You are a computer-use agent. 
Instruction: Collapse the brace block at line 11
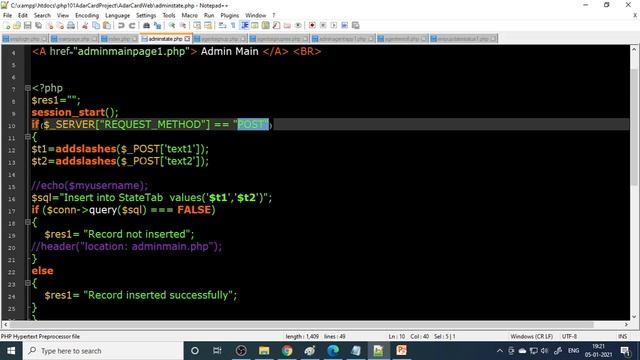28,137
